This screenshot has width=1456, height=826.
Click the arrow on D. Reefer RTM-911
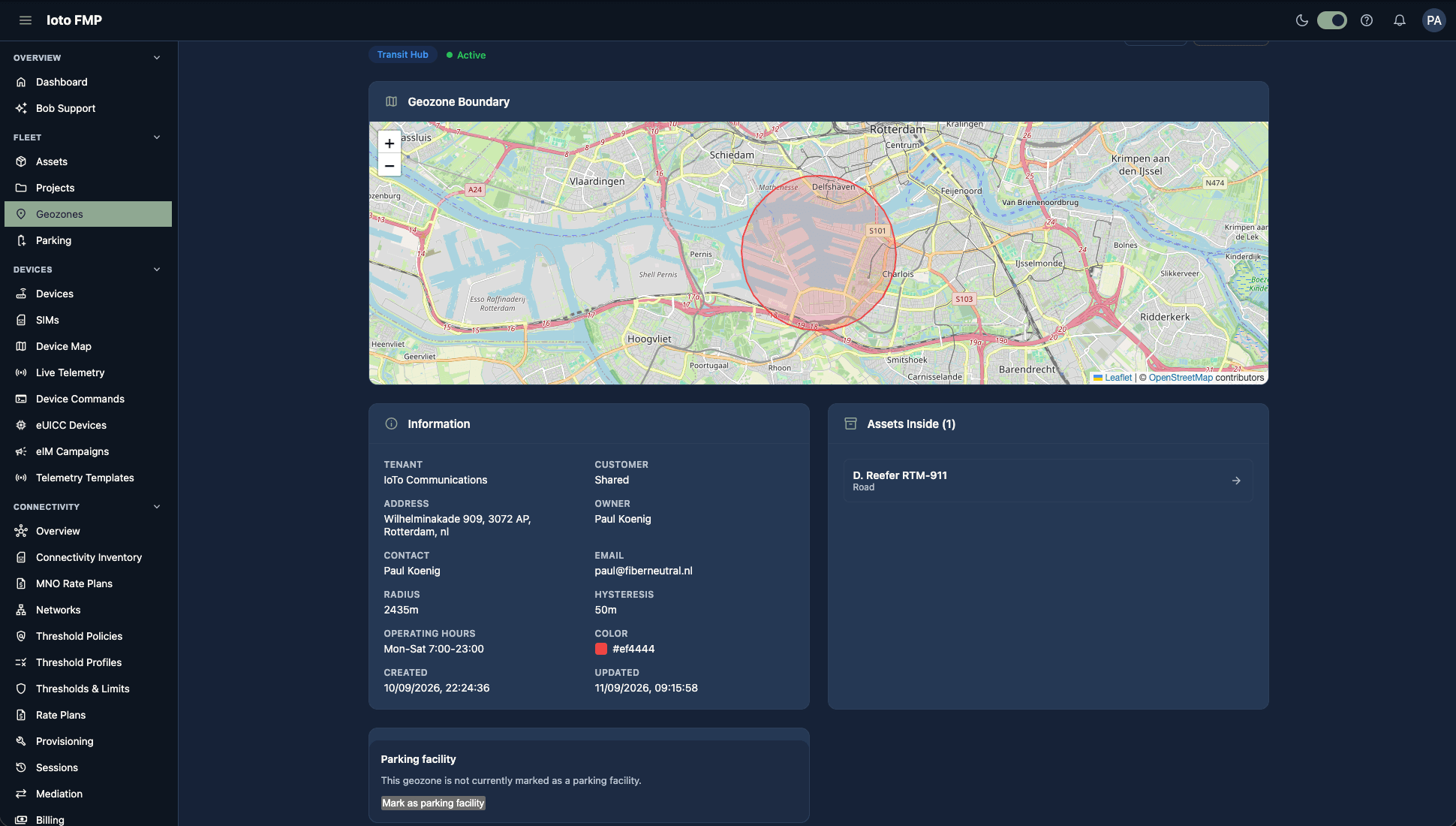pyautogui.click(x=1236, y=481)
